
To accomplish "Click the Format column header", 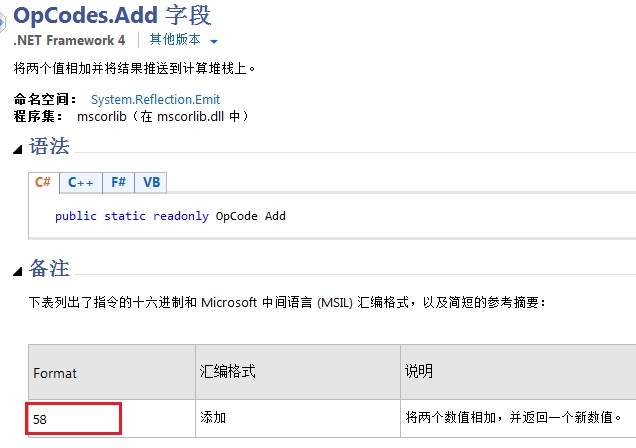I will [x=112, y=372].
